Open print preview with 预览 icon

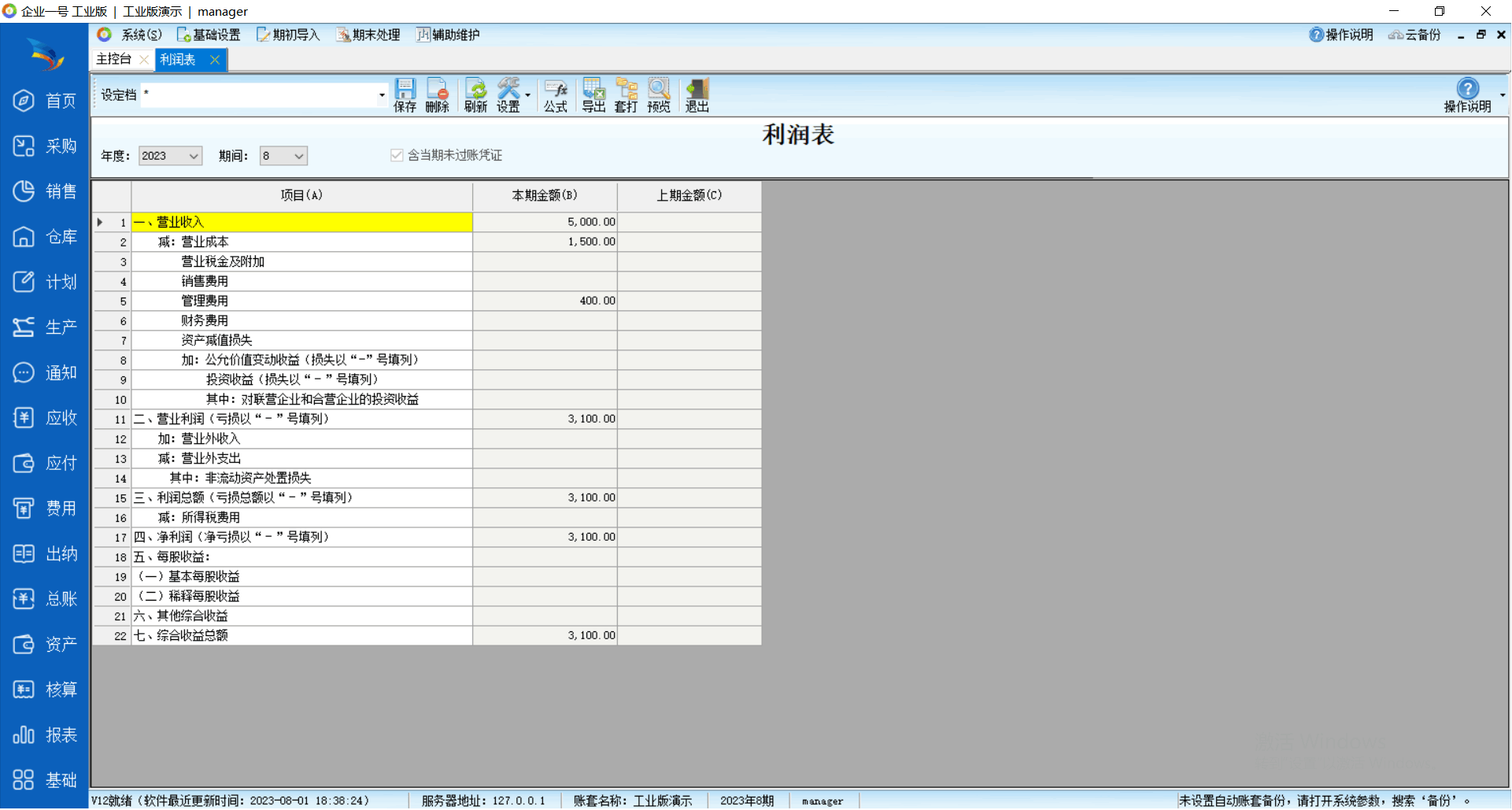pos(658,95)
